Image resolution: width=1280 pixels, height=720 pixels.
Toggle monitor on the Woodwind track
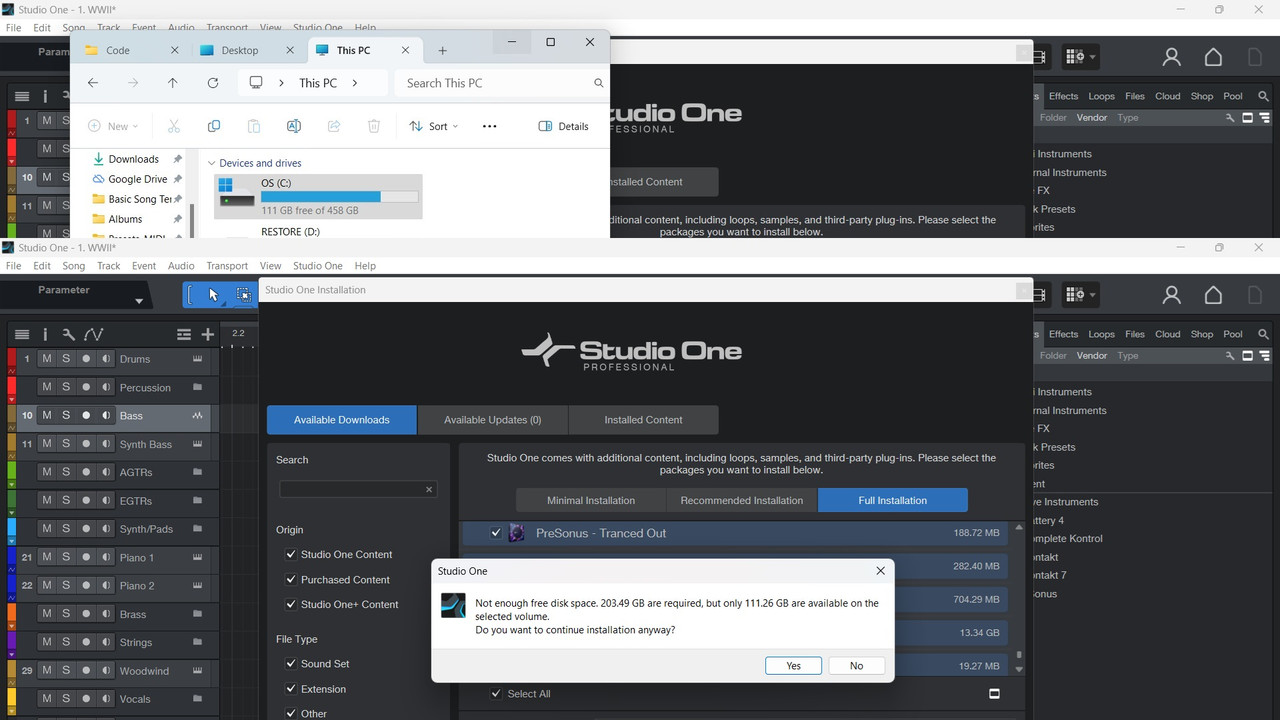(x=105, y=670)
